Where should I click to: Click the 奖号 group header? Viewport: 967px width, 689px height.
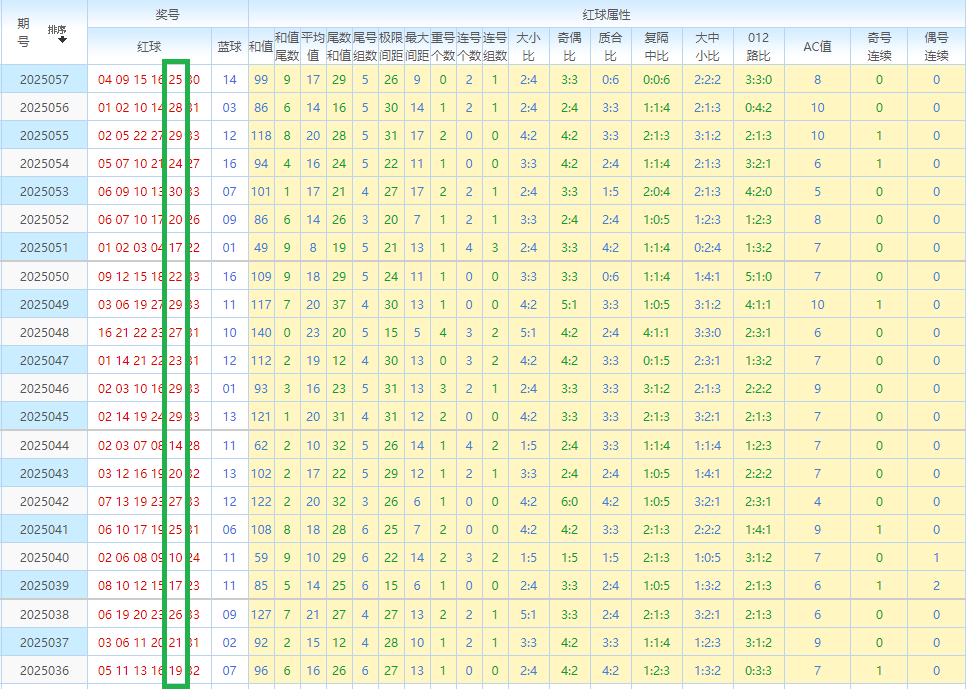(x=168, y=14)
